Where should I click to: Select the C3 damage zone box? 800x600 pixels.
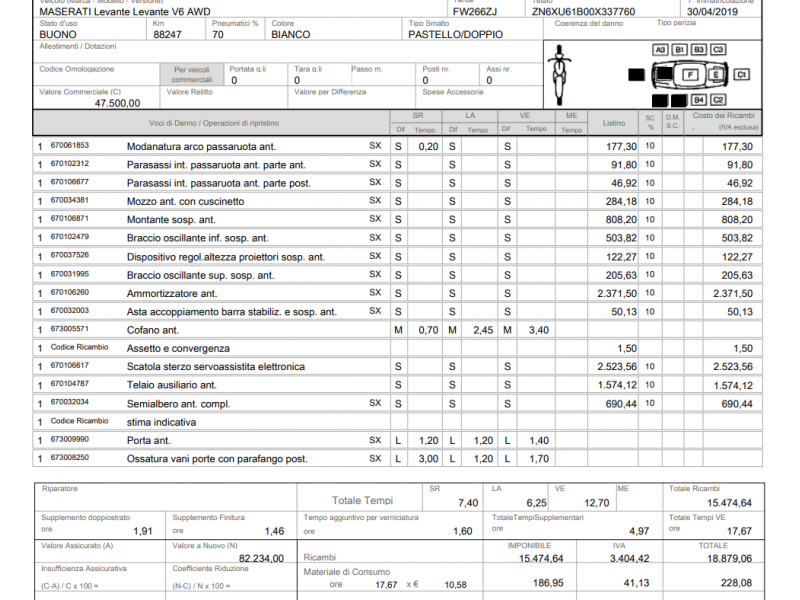pos(718,49)
